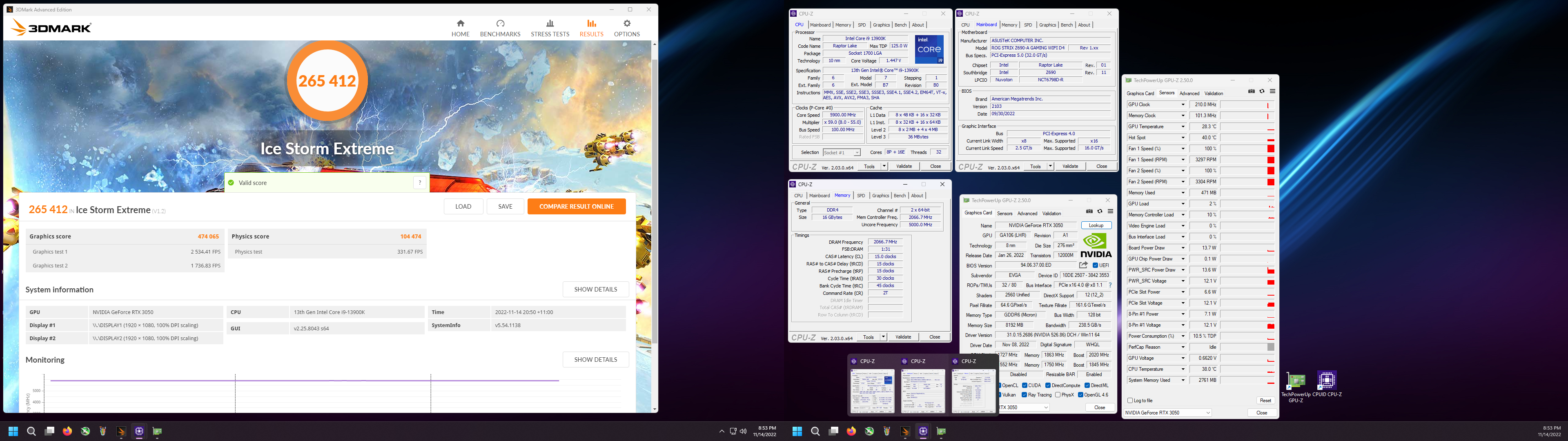
Task: Enable the PhysX checkbox
Action: coord(1058,395)
